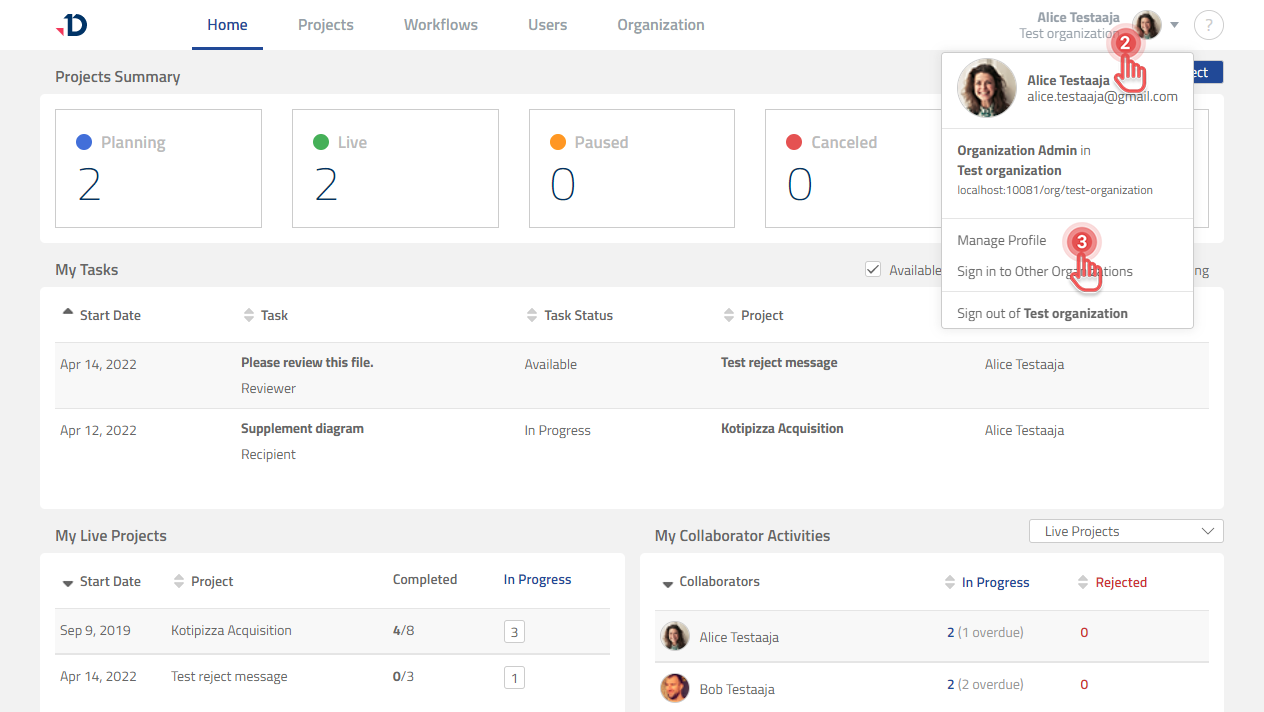Collapse the Collaborators column header
Viewport: 1264px width, 712px height.
[x=667, y=582]
